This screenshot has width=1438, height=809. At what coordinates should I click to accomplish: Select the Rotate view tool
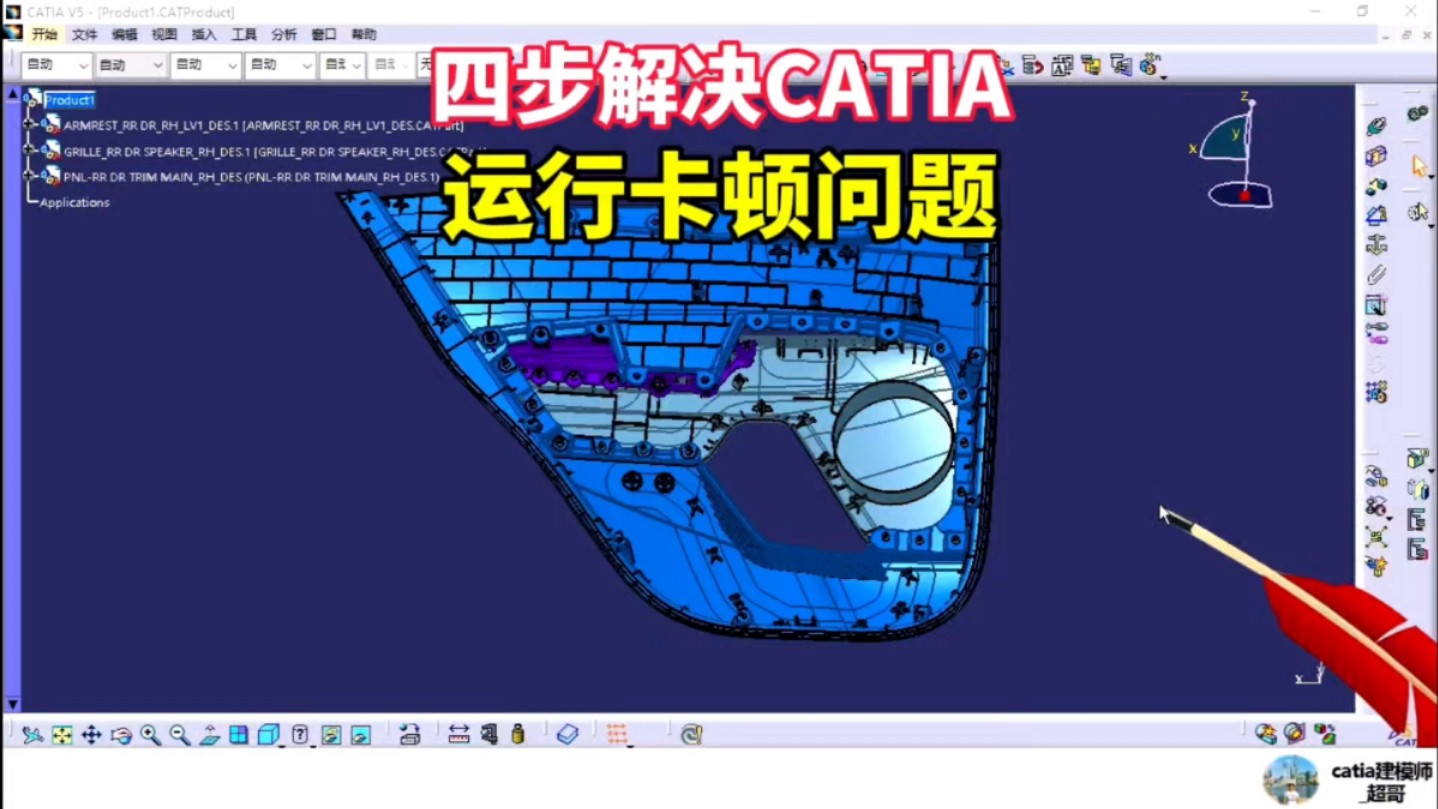[x=121, y=735]
